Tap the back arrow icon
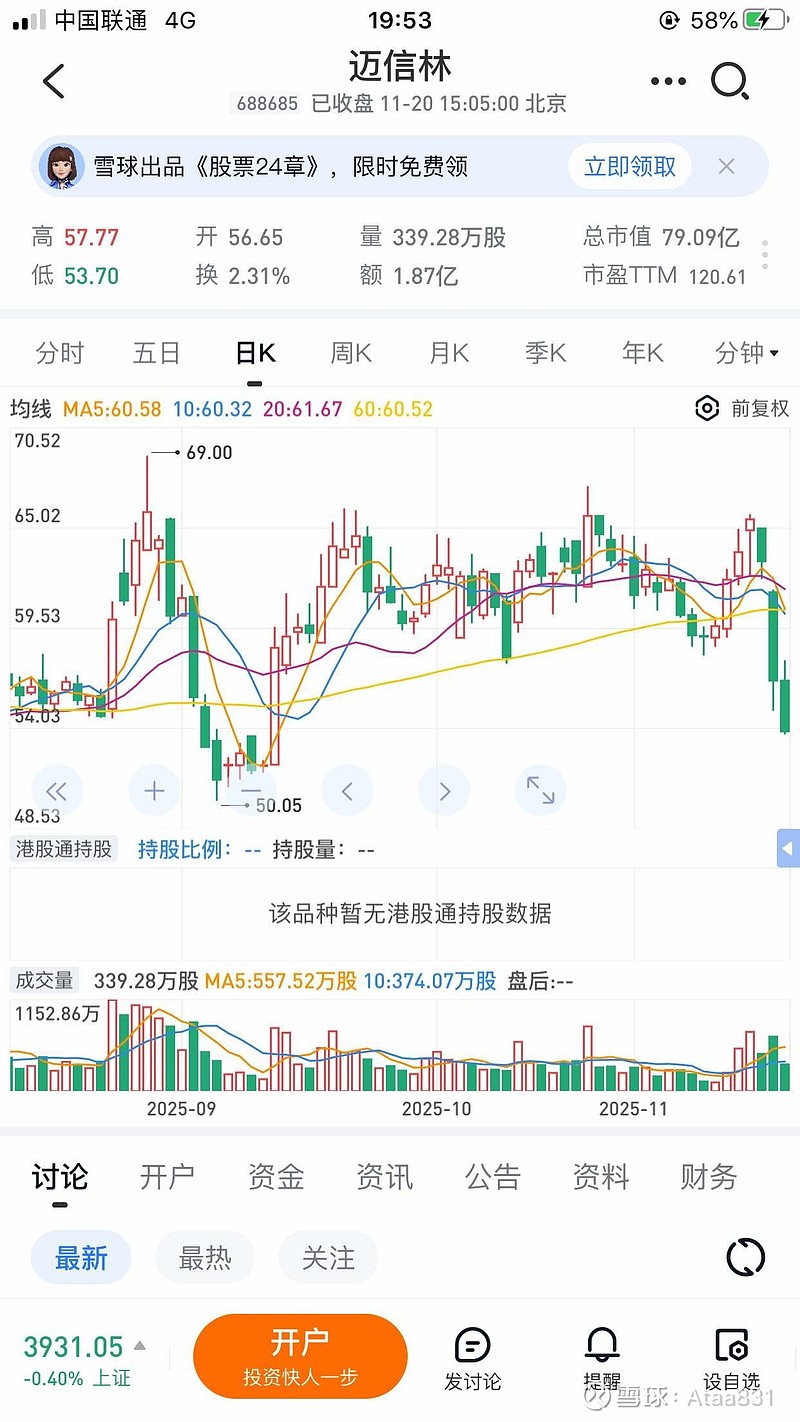This screenshot has height=1422, width=800. (54, 81)
